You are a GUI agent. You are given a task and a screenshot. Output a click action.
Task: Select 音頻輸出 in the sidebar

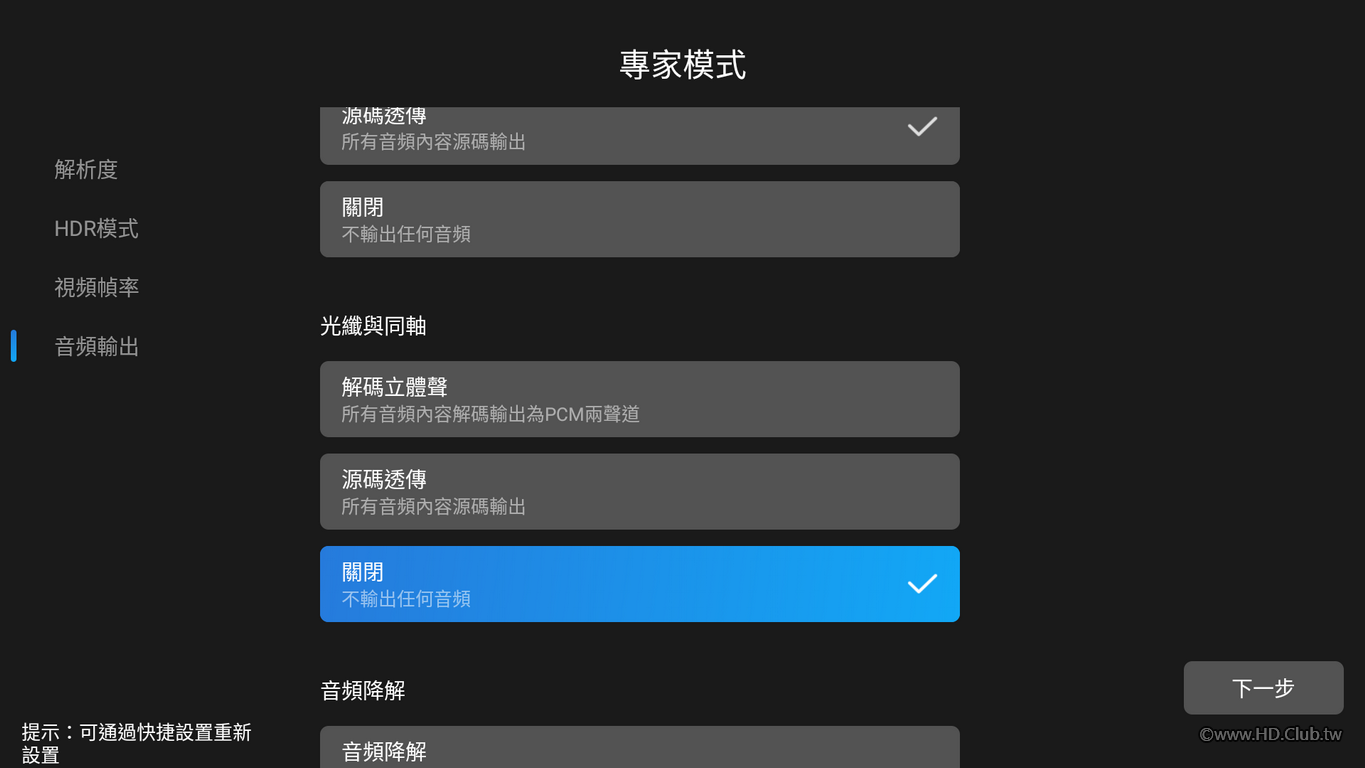pyautogui.click(x=96, y=347)
